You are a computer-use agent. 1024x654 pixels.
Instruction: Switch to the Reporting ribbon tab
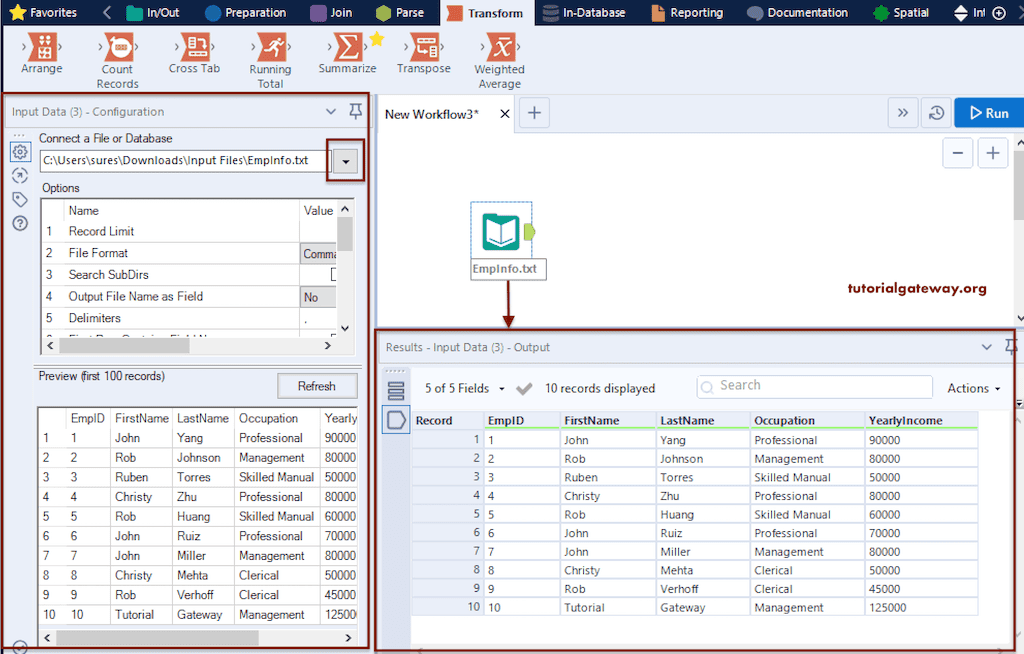click(x=695, y=12)
